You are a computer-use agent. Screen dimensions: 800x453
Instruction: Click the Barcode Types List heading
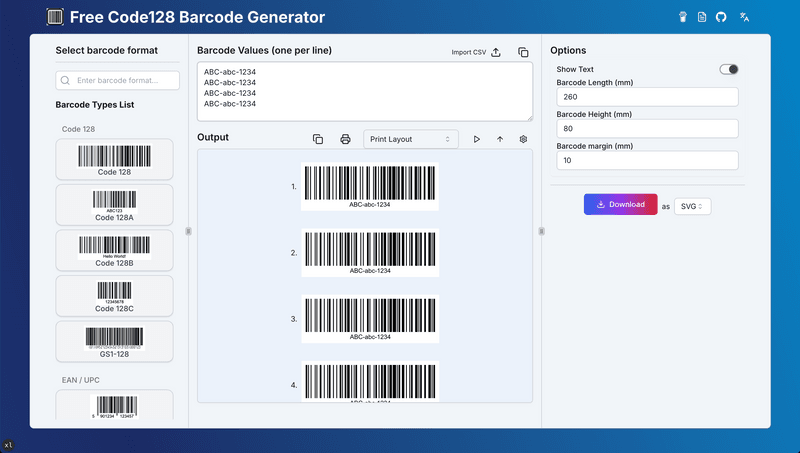pyautogui.click(x=95, y=105)
